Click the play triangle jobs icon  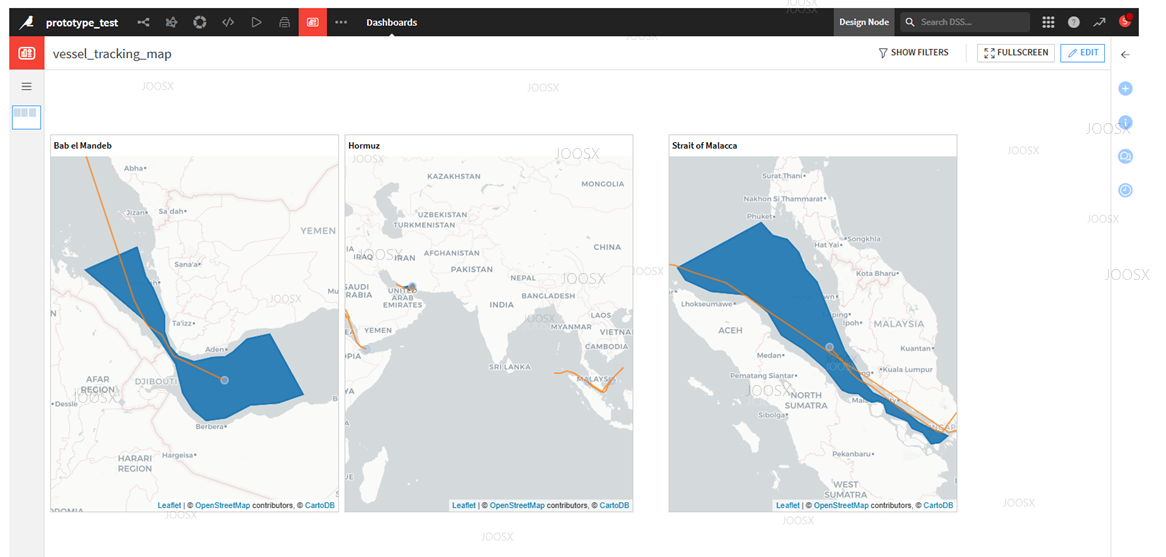[257, 22]
